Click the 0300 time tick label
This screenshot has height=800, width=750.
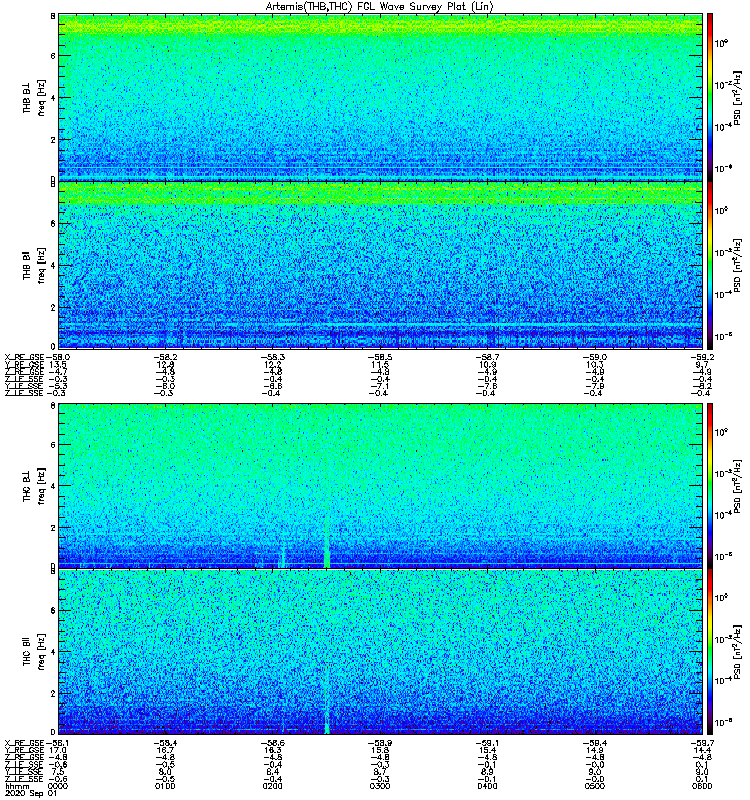(x=380, y=786)
